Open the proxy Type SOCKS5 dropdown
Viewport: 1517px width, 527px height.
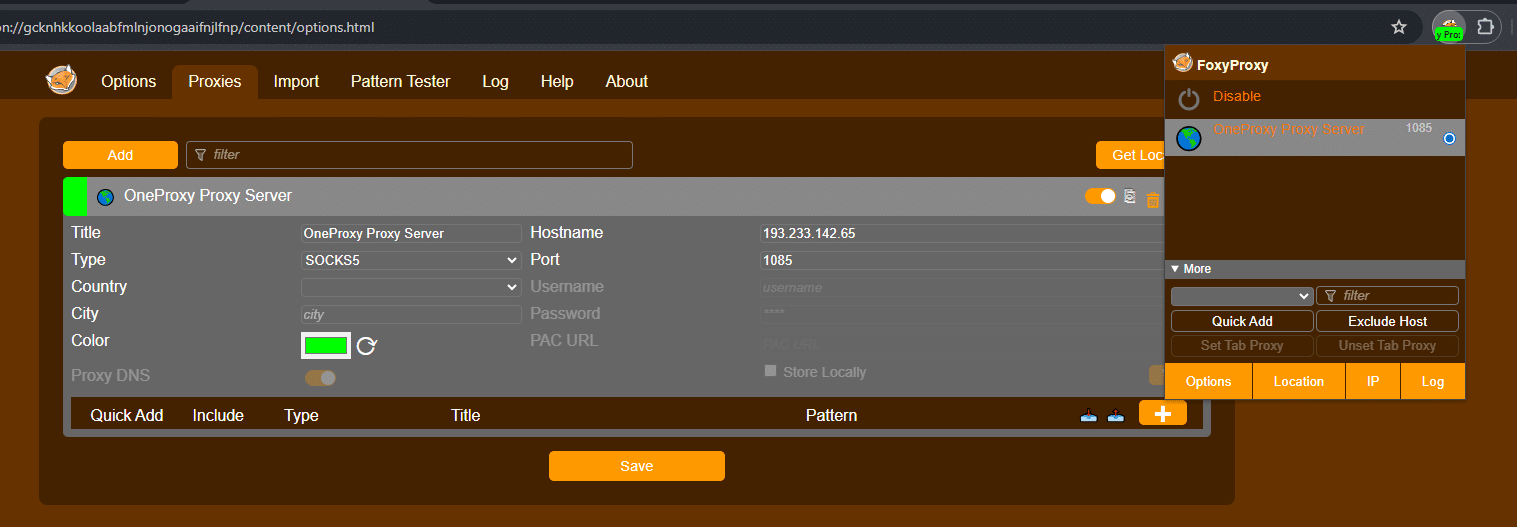tap(411, 260)
